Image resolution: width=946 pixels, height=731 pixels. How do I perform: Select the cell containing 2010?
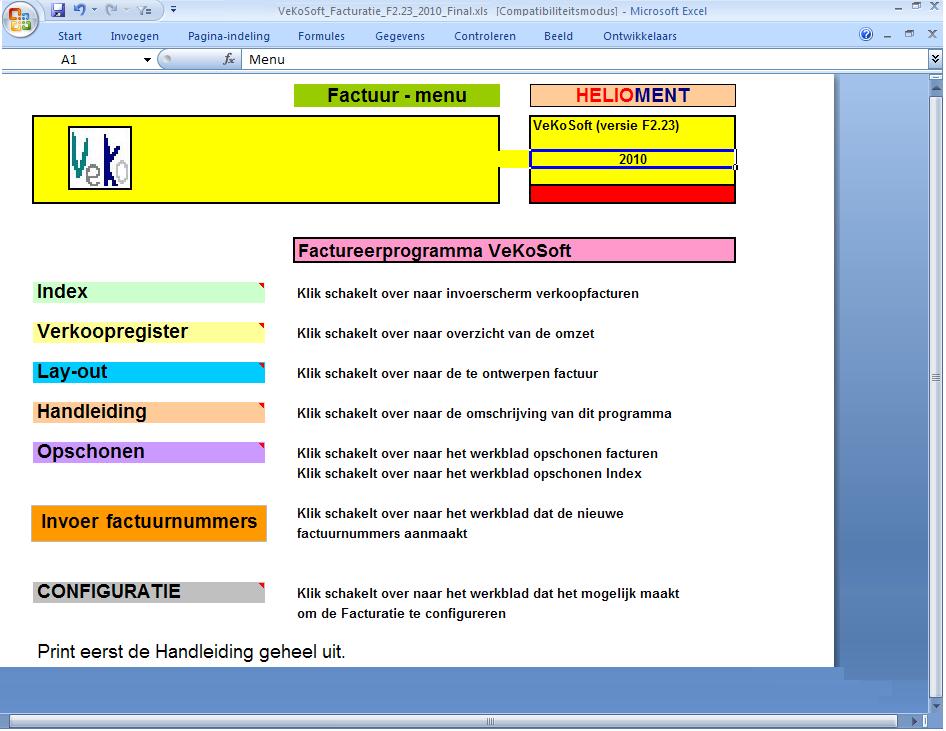coord(632,159)
